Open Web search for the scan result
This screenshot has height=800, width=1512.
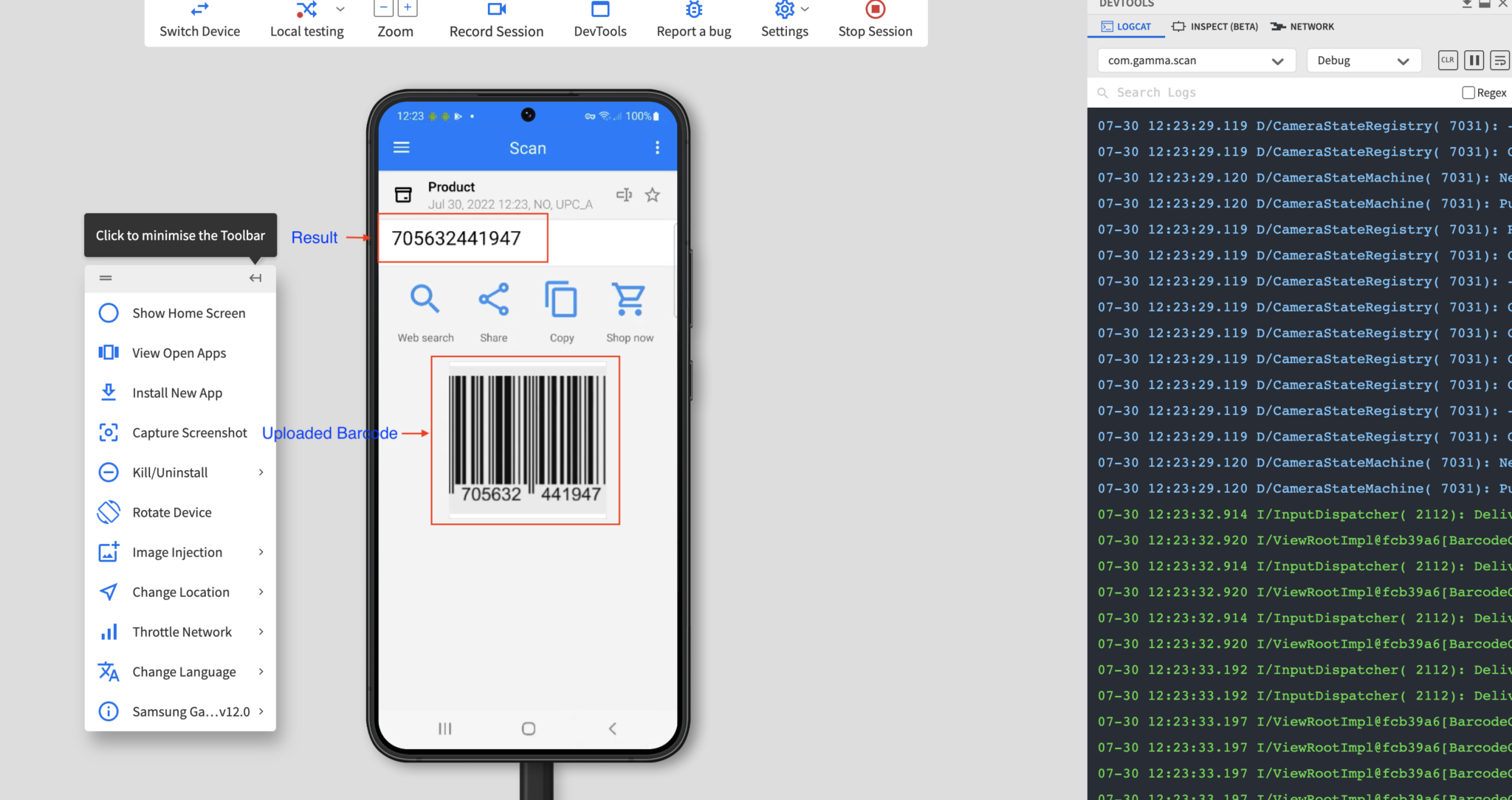(x=425, y=300)
